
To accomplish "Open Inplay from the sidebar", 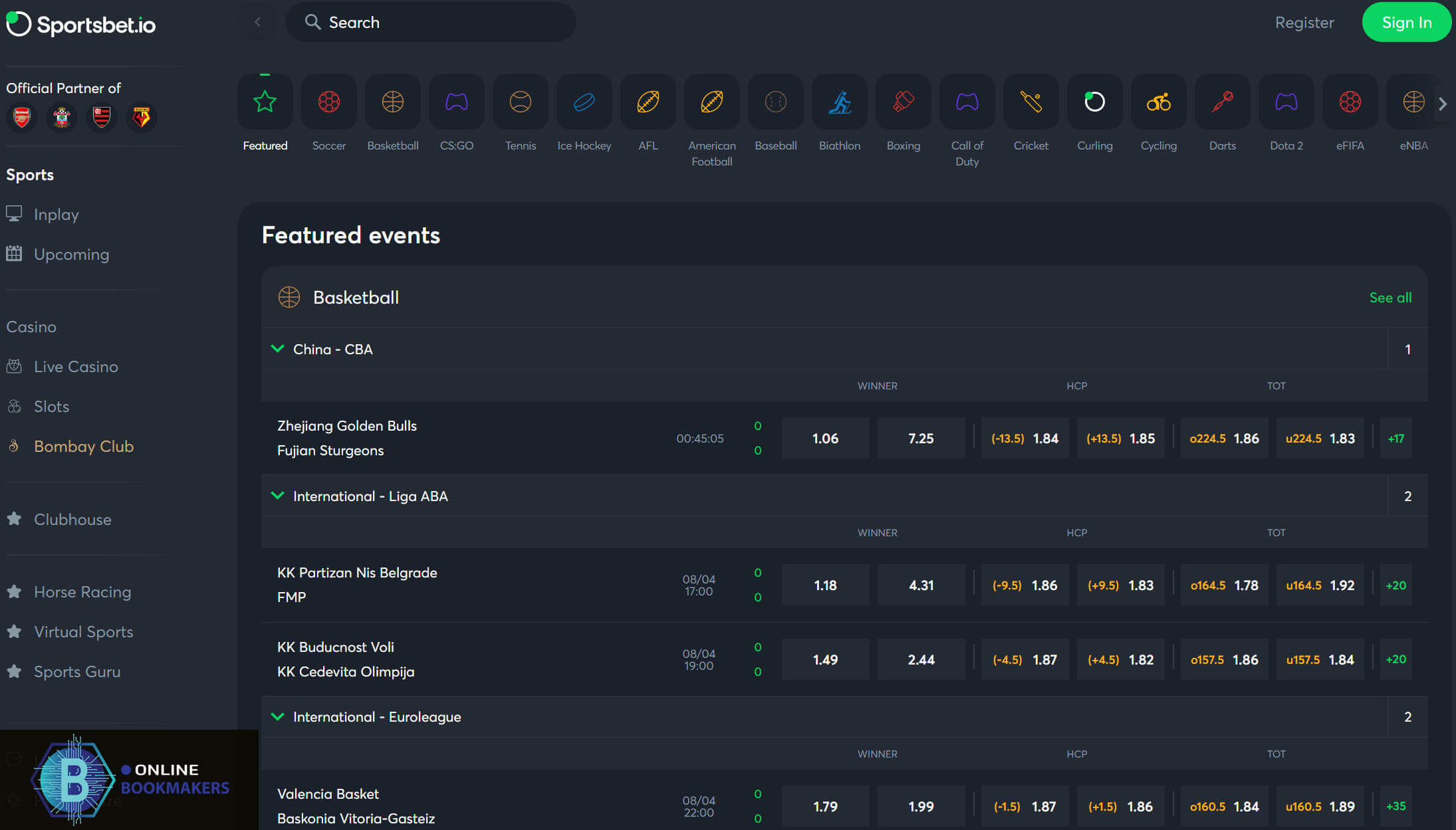I will 56,215.
